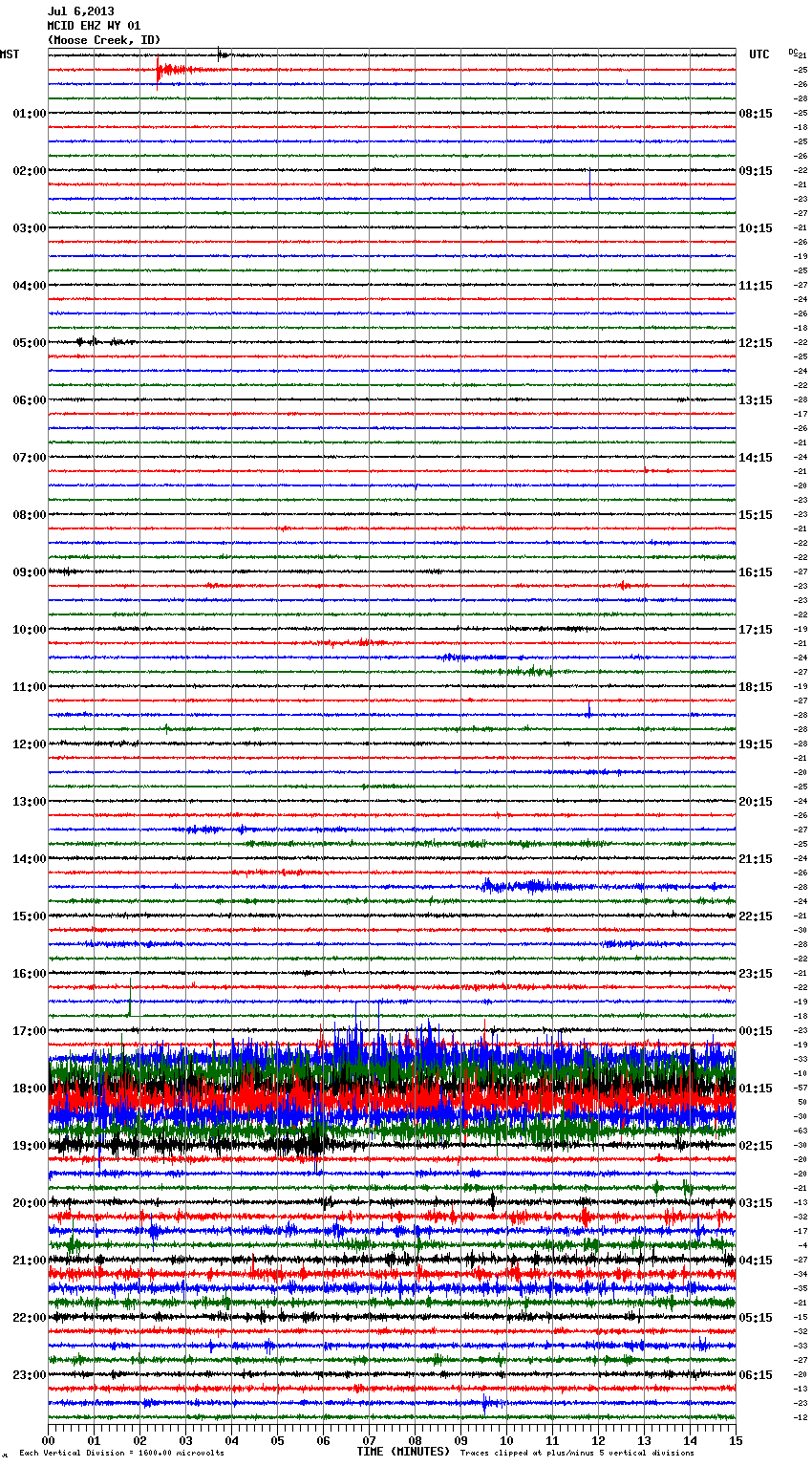Select the '23:00' MST hour label

coord(29,1375)
